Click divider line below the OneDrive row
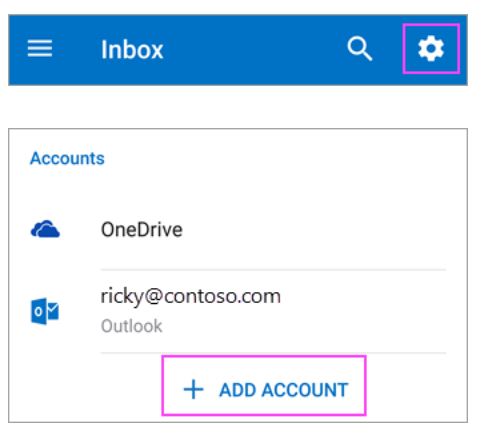The height and width of the screenshot is (436, 496). click(273, 269)
